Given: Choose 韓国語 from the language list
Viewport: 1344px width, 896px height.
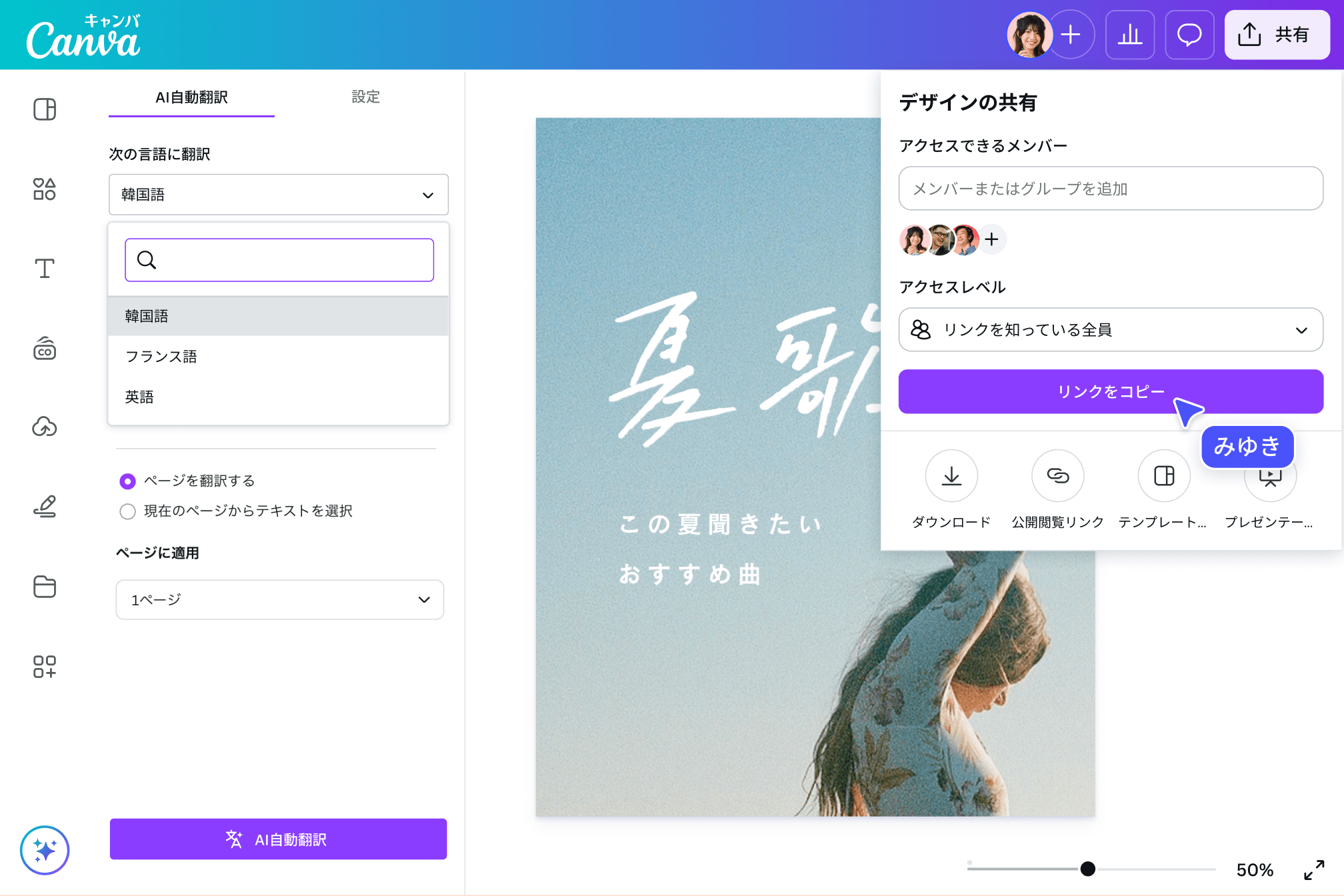Looking at the screenshot, I should (x=279, y=316).
